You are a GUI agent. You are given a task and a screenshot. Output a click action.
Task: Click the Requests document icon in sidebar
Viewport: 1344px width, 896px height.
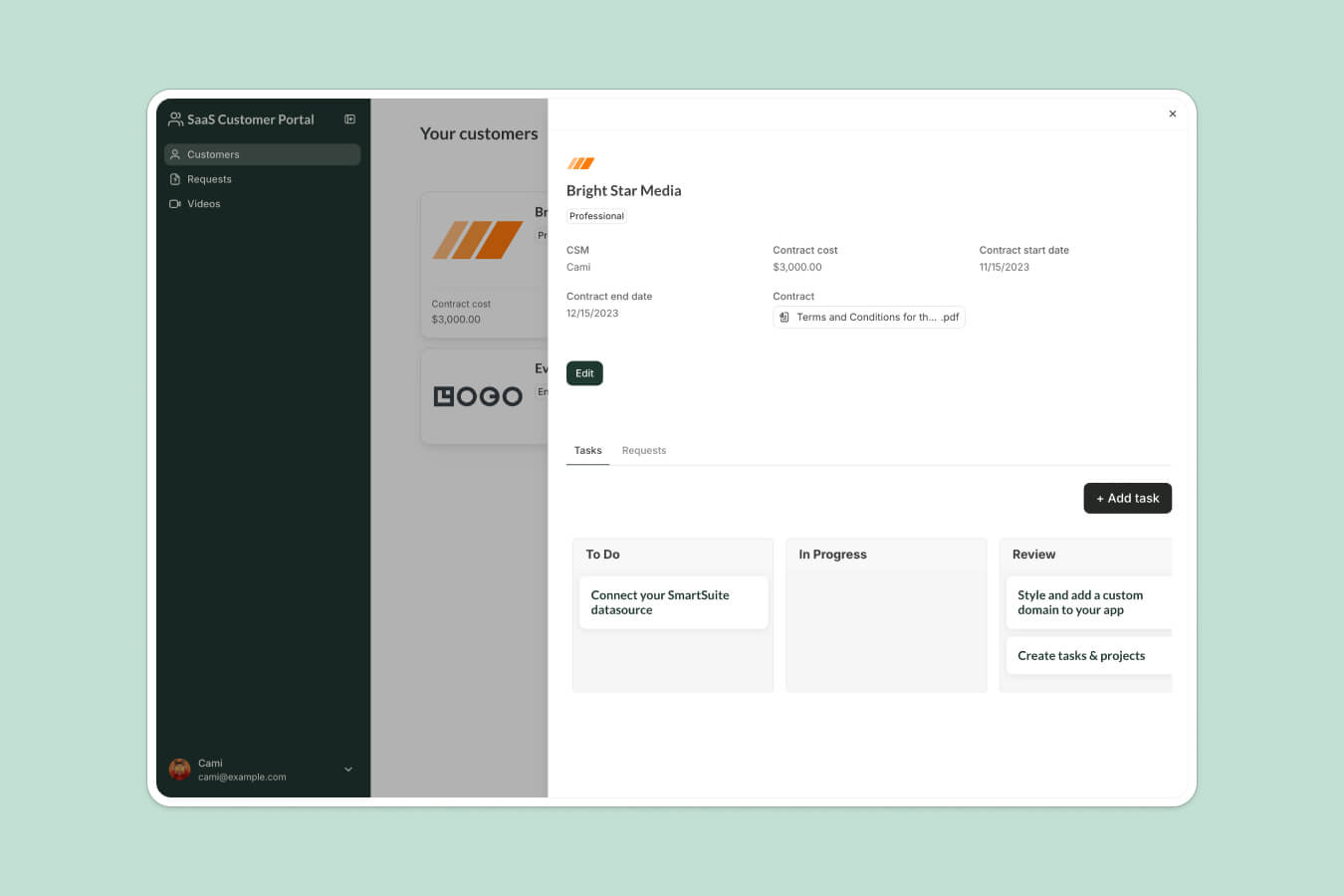[x=175, y=179]
